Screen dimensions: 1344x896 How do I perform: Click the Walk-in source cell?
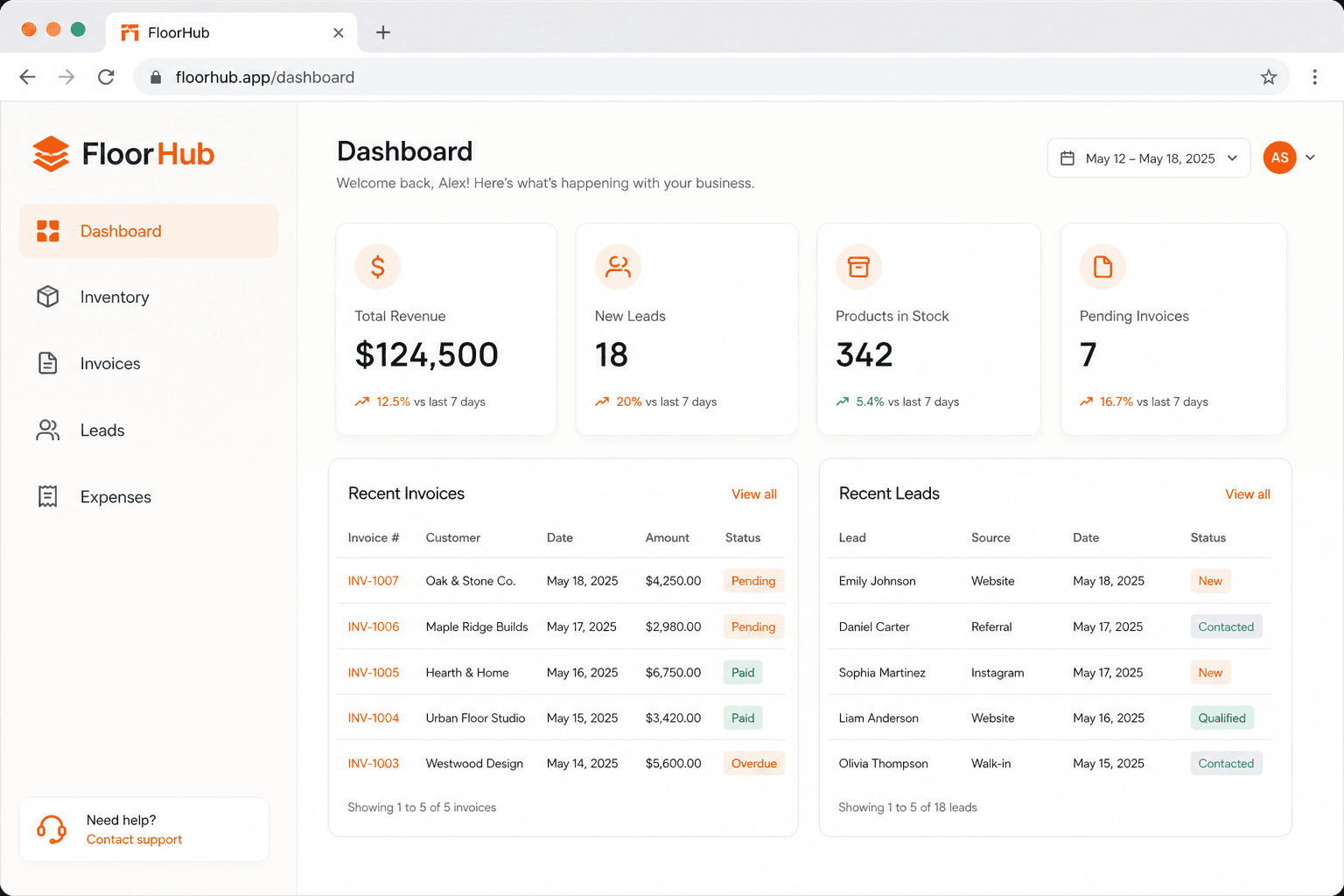pyautogui.click(x=990, y=763)
